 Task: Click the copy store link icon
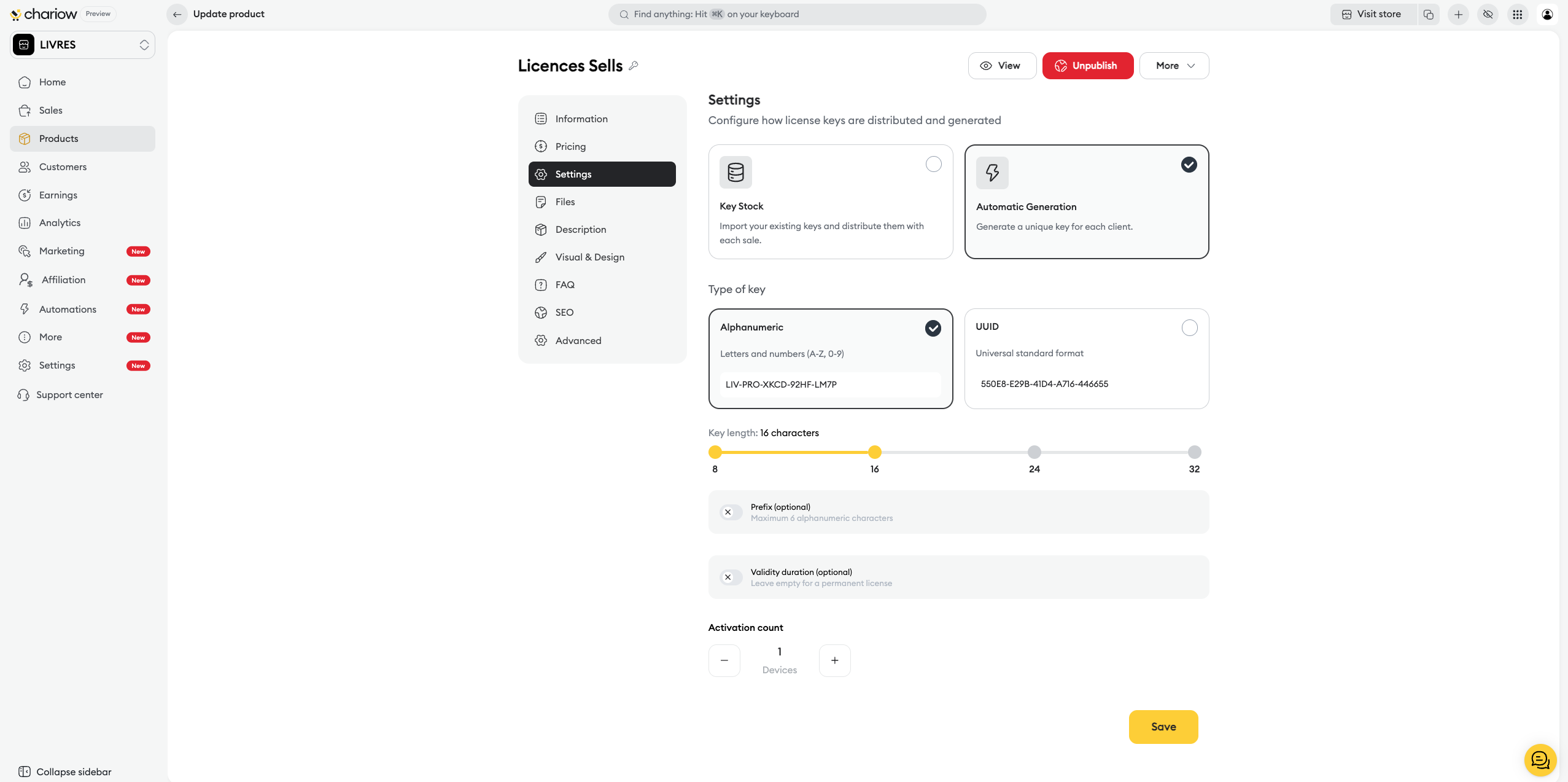point(1429,14)
